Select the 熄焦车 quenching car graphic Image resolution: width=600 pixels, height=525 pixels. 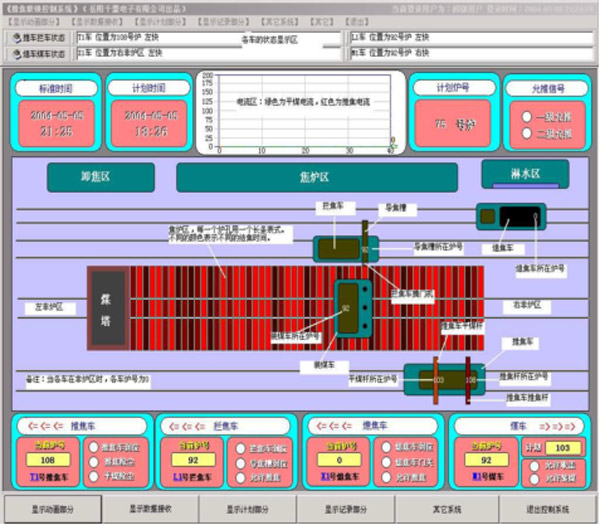pyautogui.click(x=510, y=216)
